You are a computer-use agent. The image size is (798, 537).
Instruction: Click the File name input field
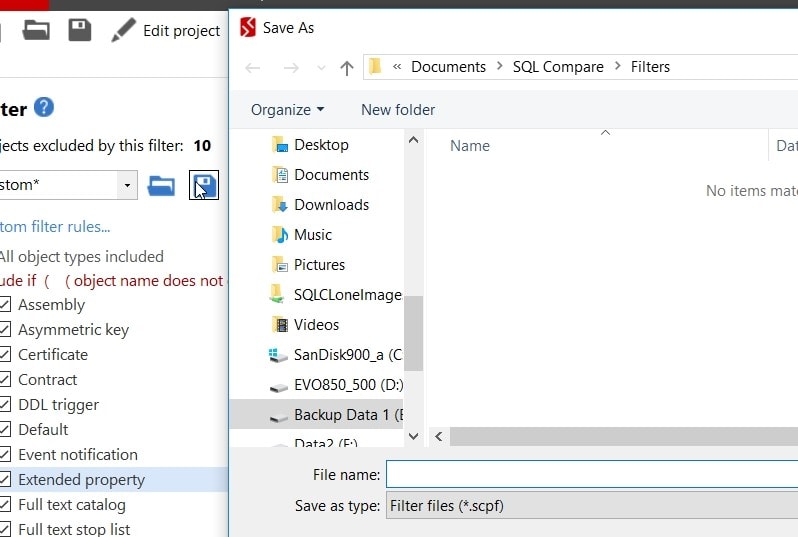[592, 474]
